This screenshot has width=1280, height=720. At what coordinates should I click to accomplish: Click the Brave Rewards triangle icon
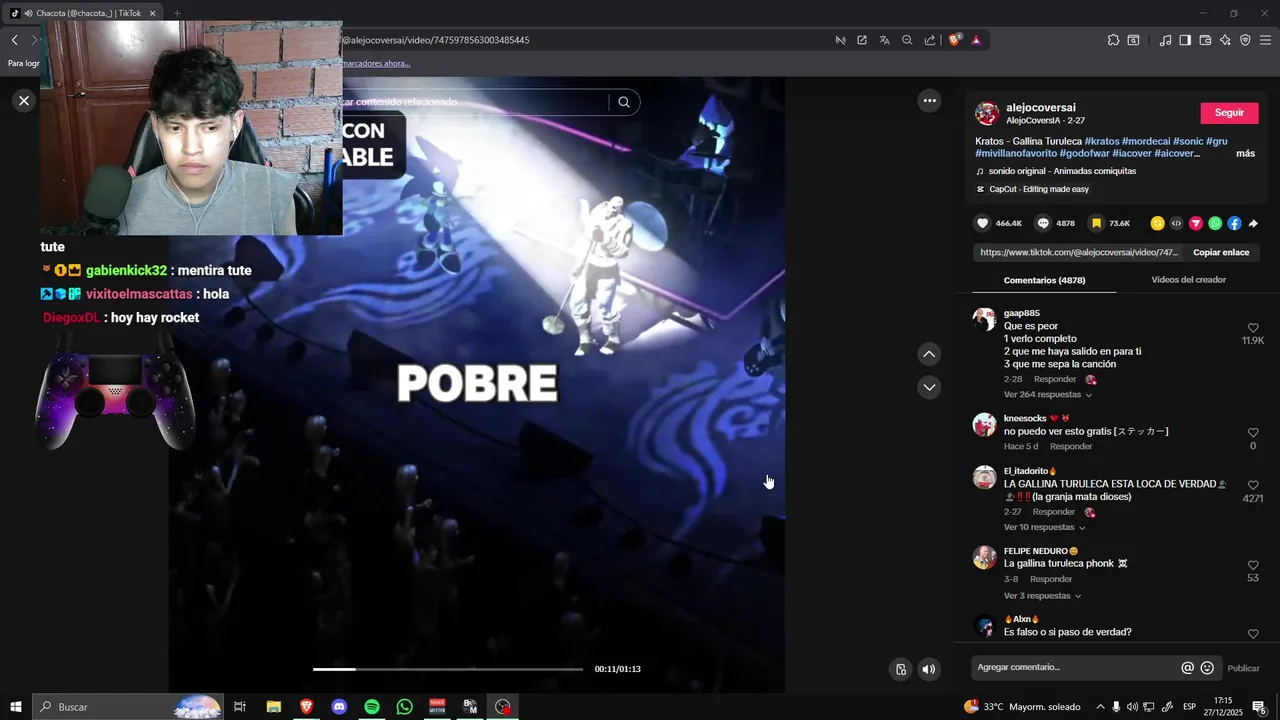[x=976, y=40]
